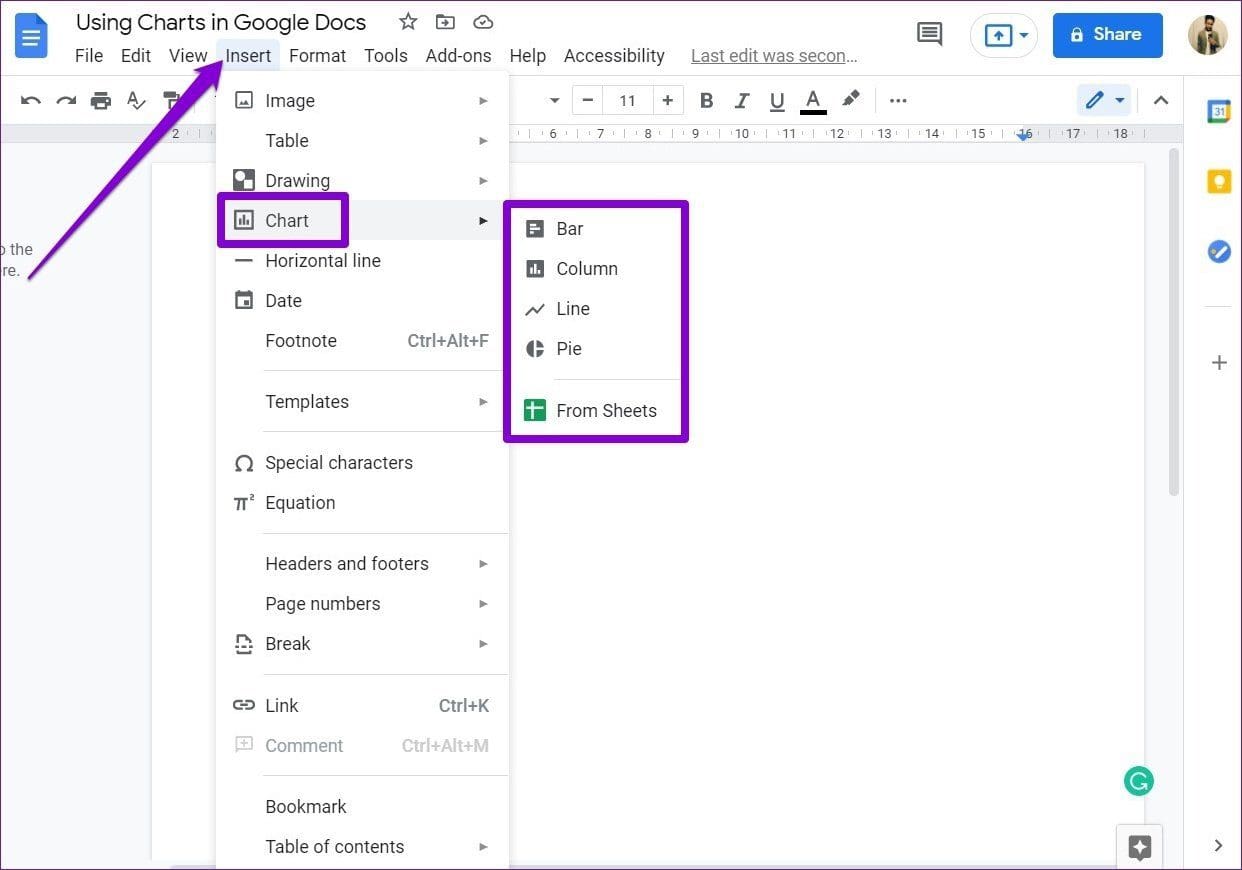Viewport: 1242px width, 870px height.
Task: Click the more toolbar options ellipsis
Action: (898, 100)
